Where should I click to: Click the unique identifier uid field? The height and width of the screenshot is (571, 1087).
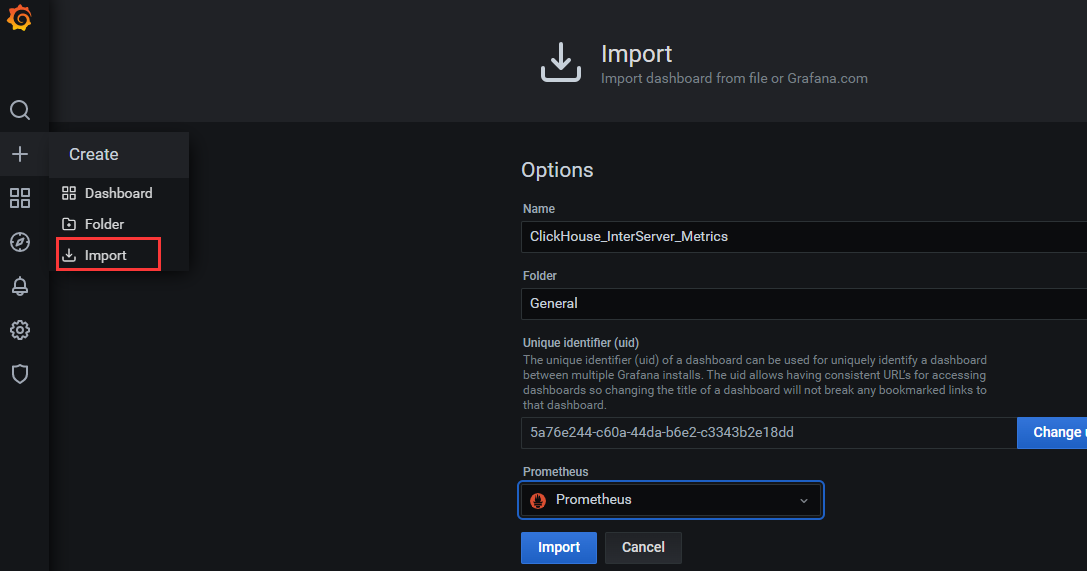[x=769, y=433]
